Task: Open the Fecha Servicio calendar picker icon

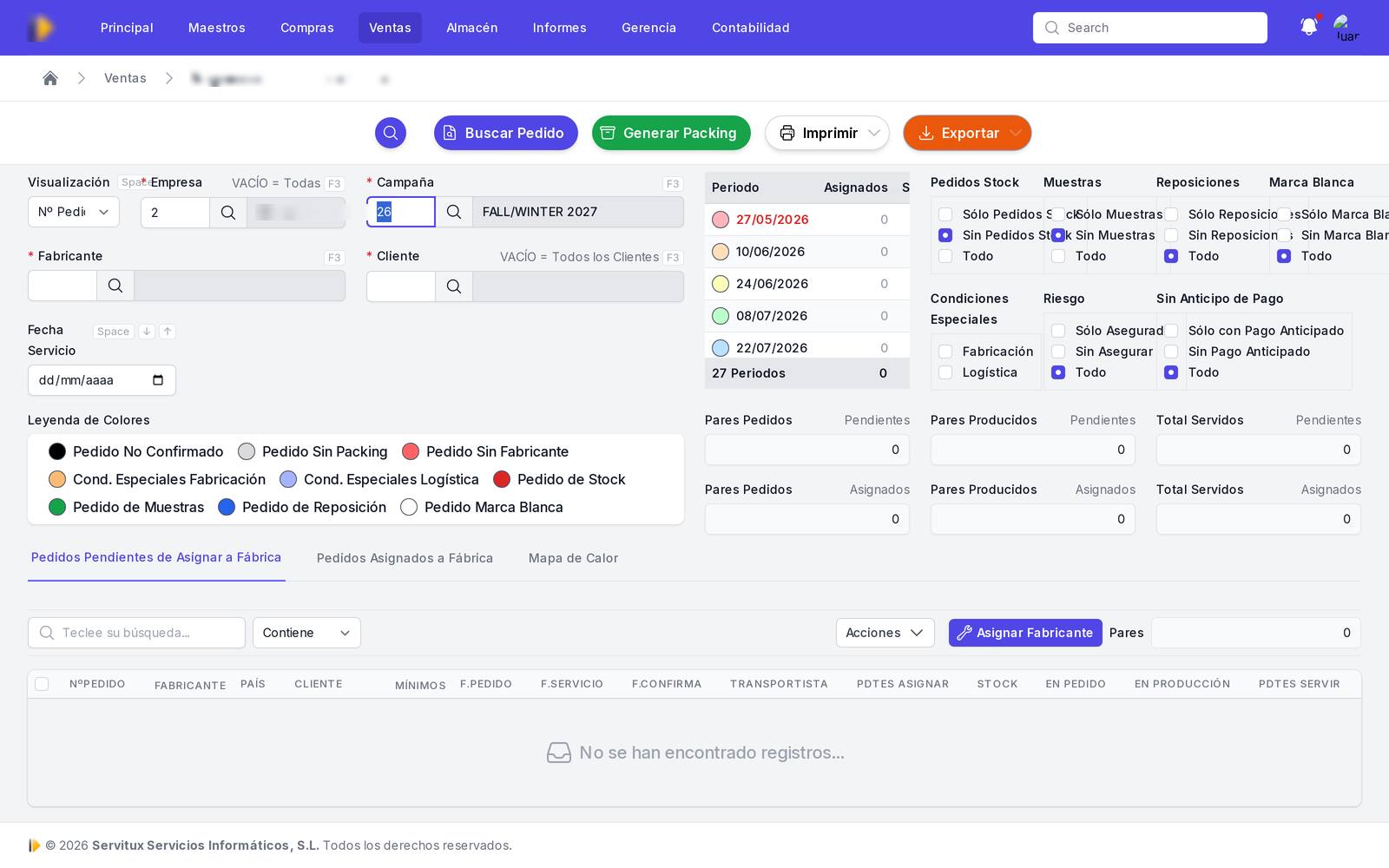Action: 158,380
